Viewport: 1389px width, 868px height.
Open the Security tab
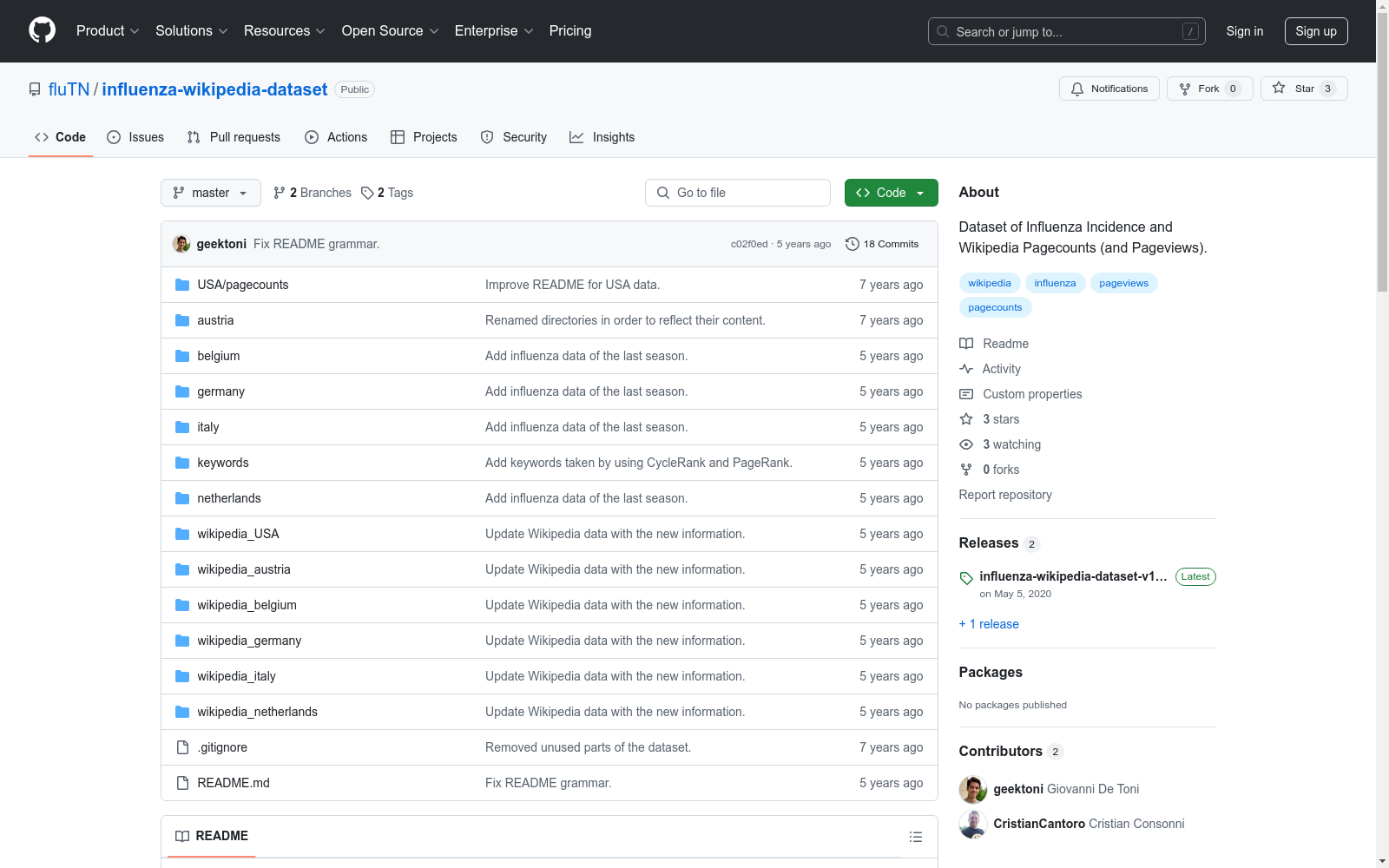click(x=514, y=137)
